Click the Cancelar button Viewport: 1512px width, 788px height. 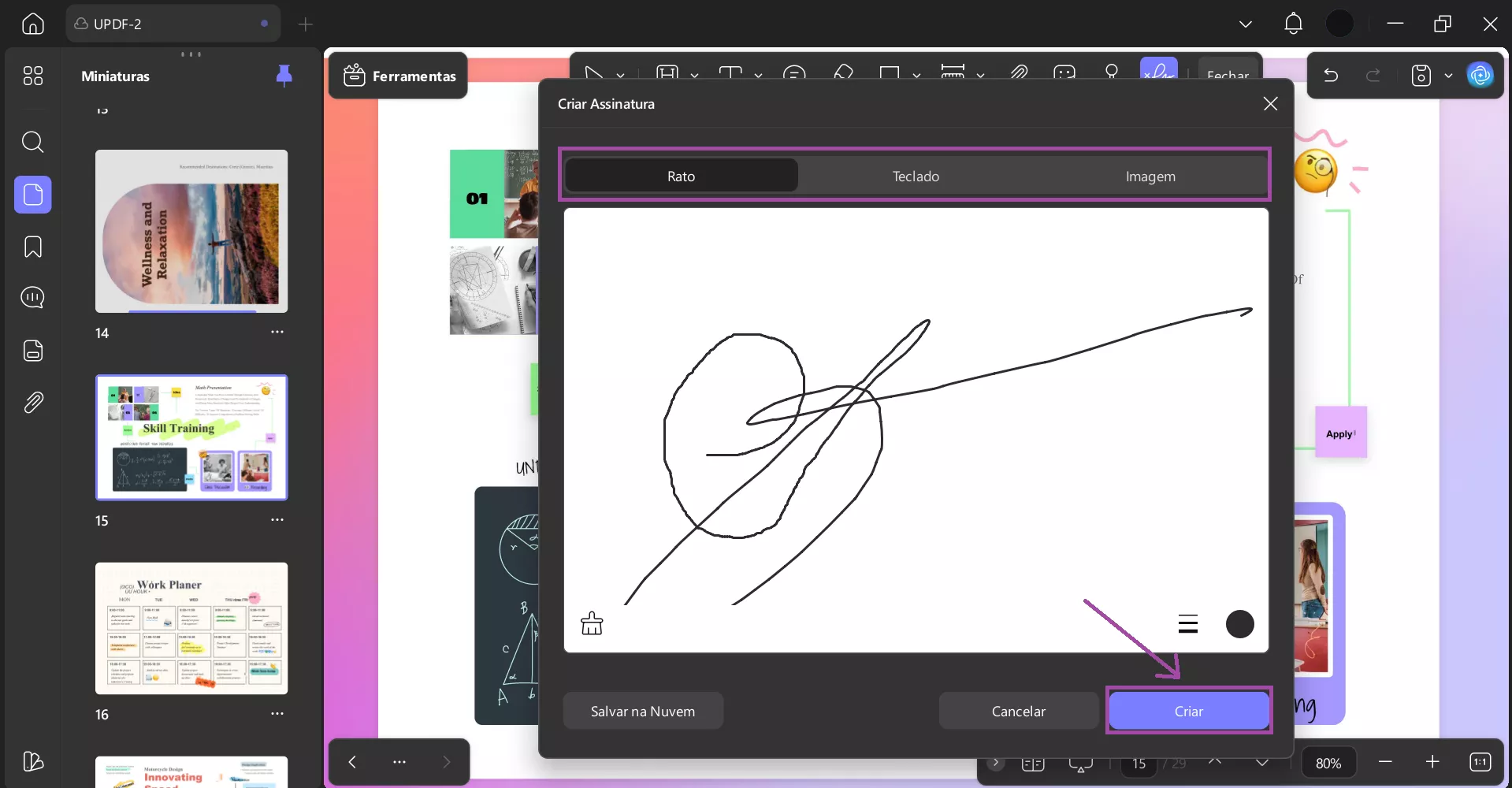[x=1018, y=711]
